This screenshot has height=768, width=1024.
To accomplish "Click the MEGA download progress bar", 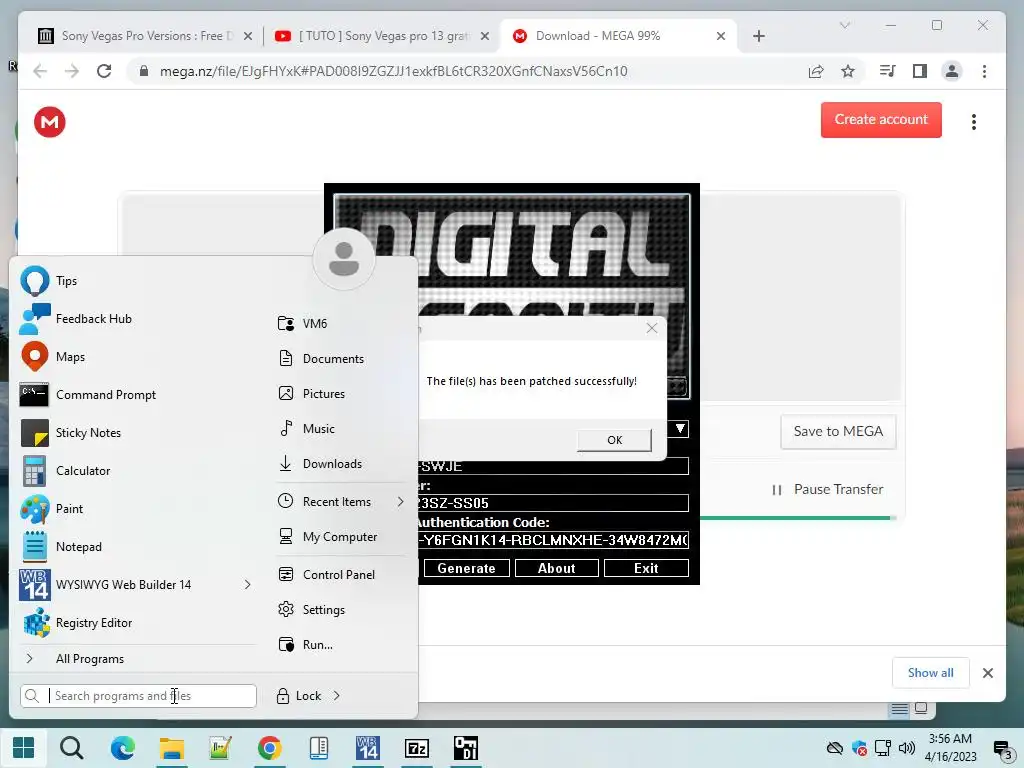I will pos(798,518).
